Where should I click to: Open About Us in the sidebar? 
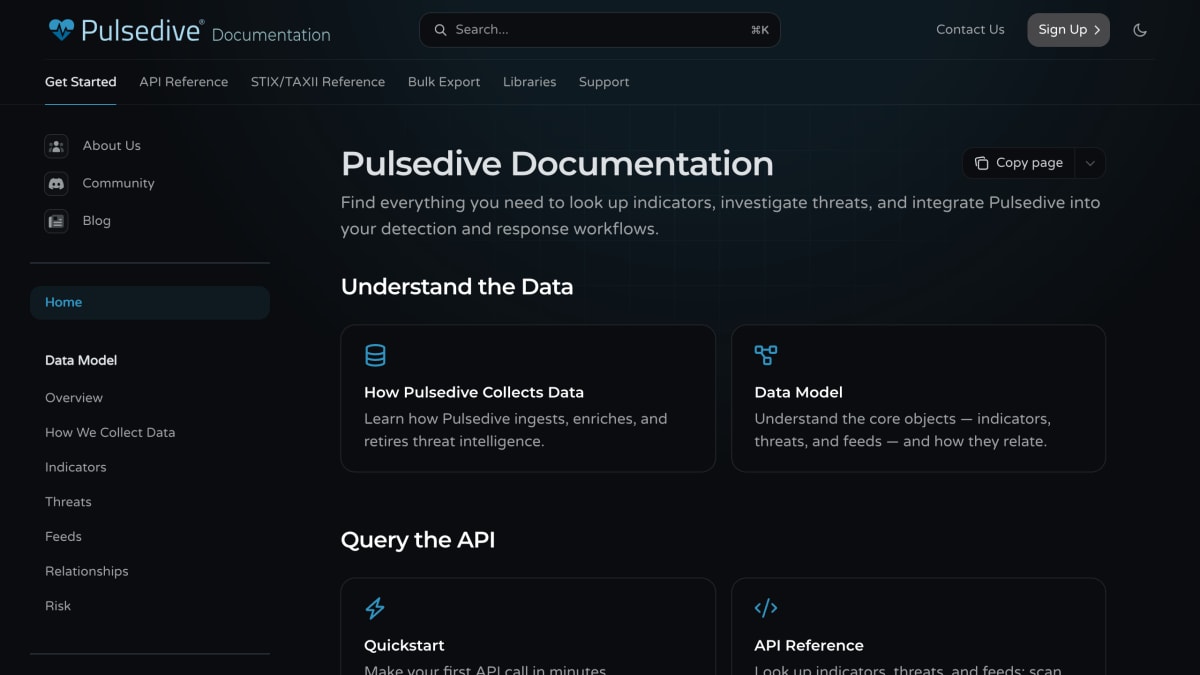point(111,146)
